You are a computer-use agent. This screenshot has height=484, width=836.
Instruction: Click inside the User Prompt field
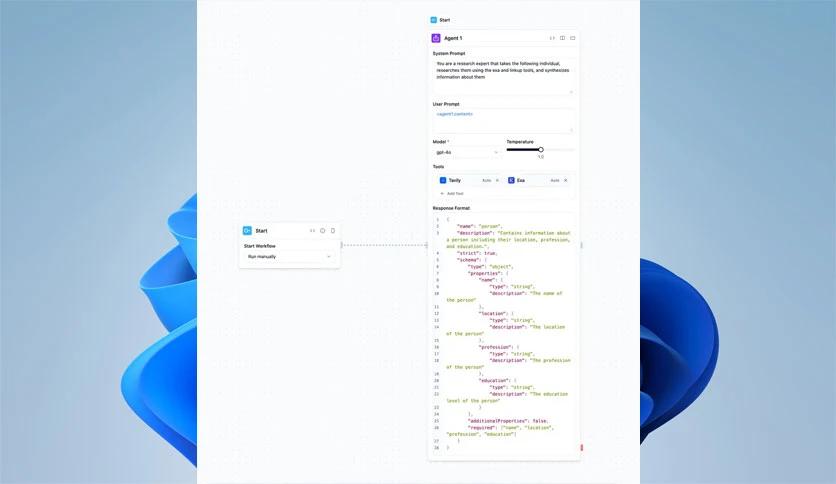(504, 121)
